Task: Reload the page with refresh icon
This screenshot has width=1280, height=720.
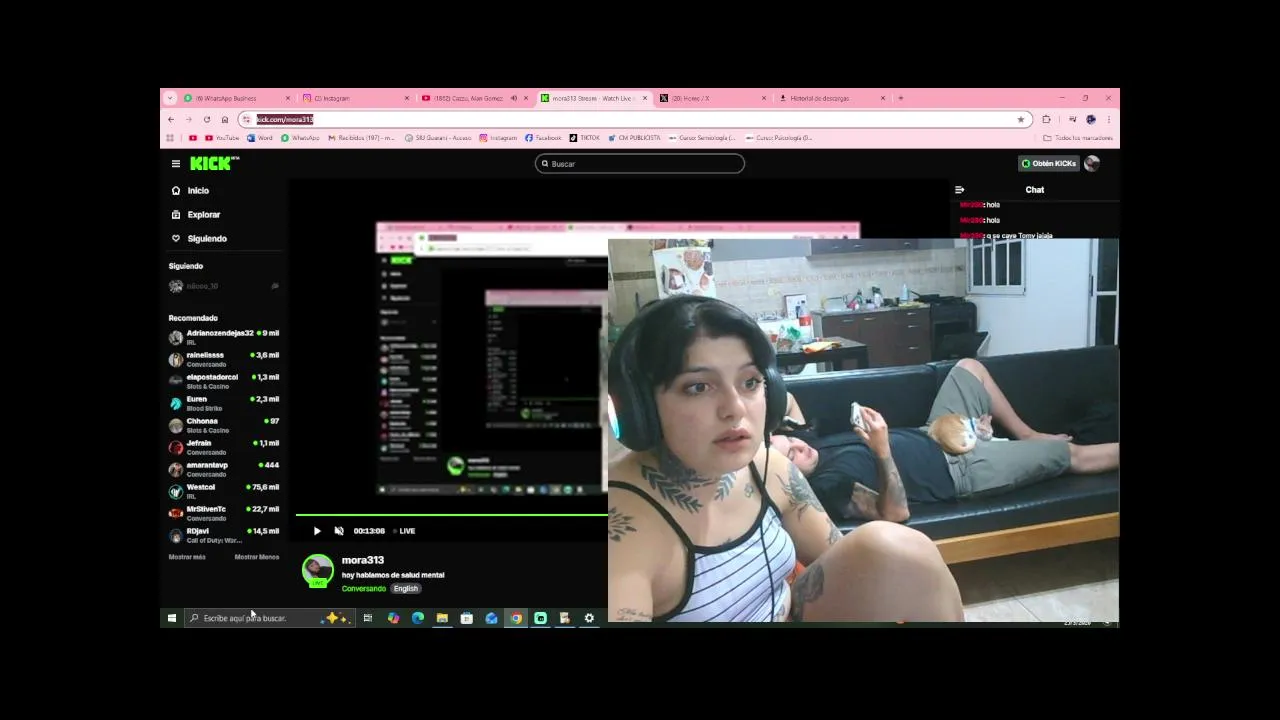Action: [207, 119]
